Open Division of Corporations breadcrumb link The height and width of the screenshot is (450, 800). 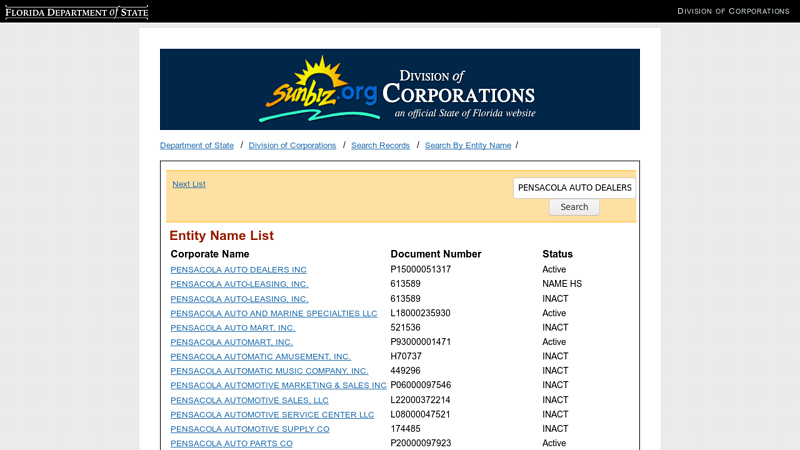292,145
